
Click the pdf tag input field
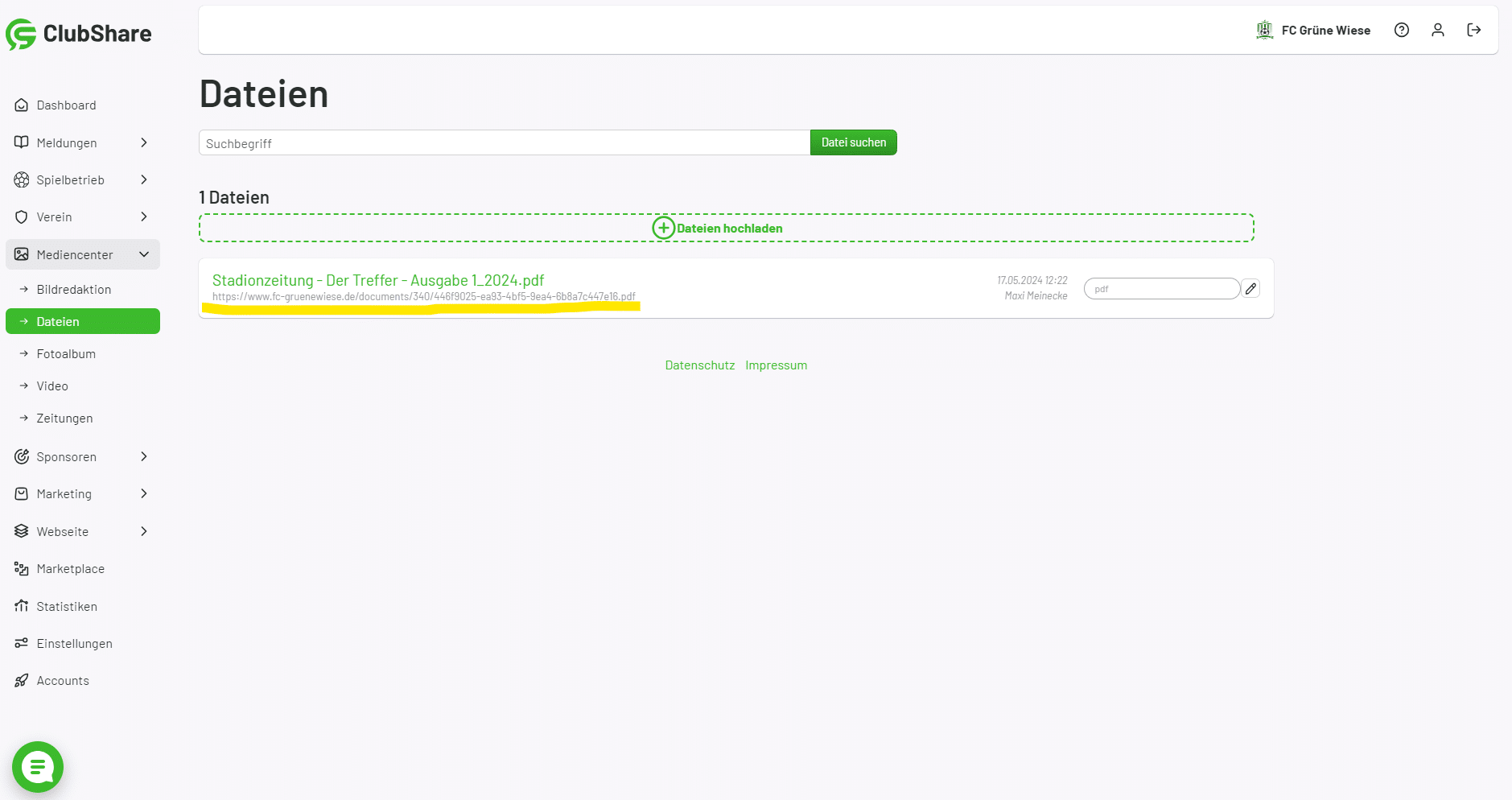[1161, 289]
